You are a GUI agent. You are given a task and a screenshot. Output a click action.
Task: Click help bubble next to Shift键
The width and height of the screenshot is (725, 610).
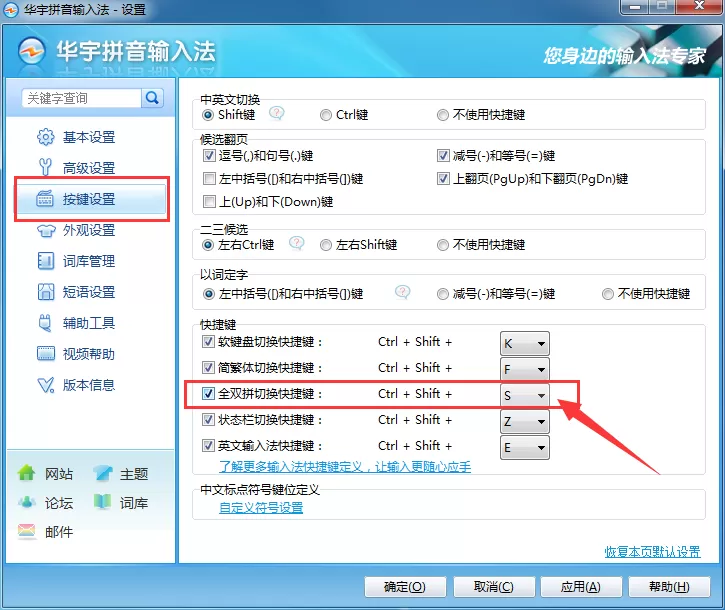[x=276, y=112]
